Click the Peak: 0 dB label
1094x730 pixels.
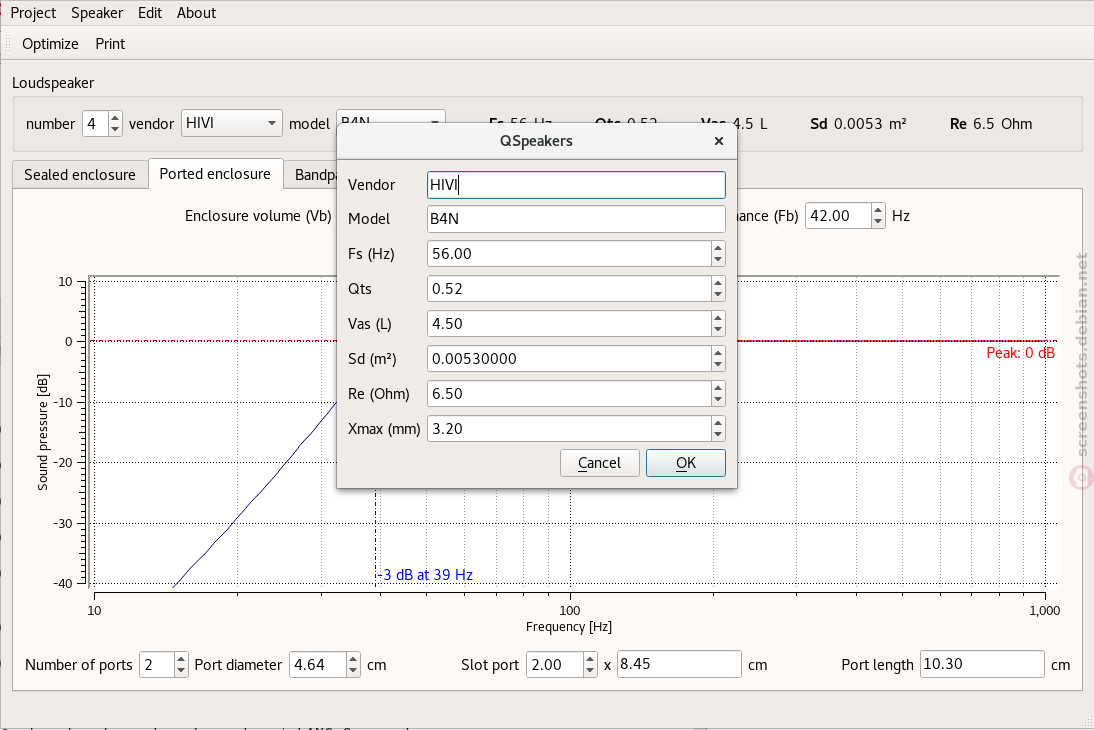[1020, 353]
